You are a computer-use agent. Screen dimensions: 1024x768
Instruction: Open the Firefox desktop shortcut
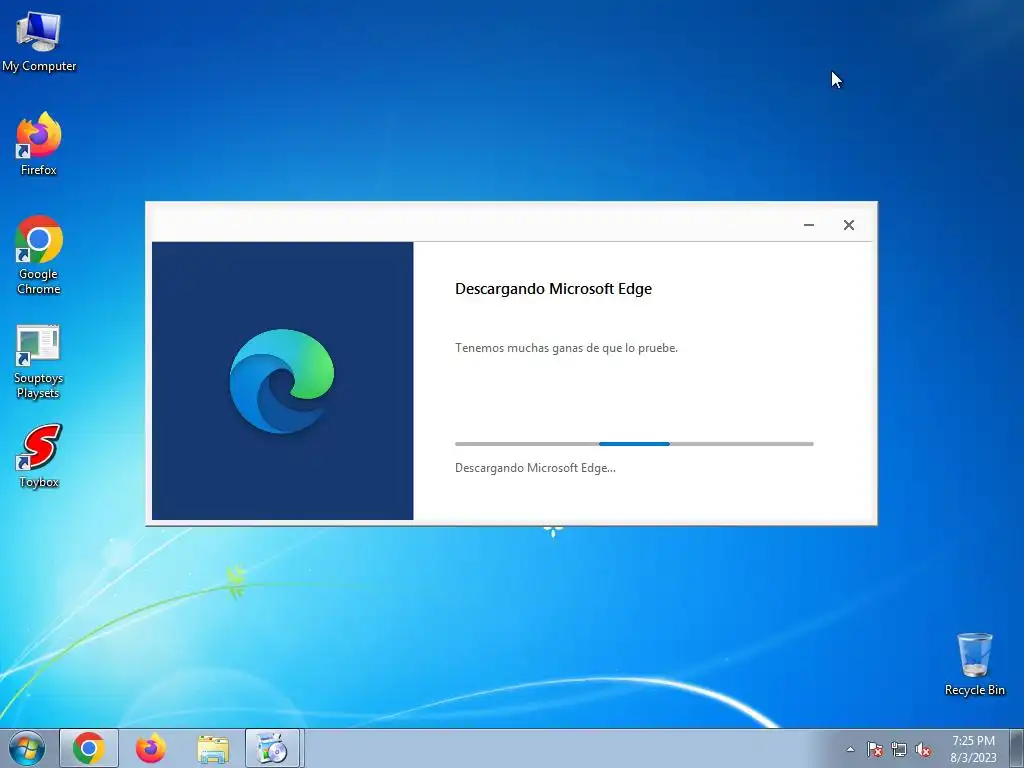(39, 144)
